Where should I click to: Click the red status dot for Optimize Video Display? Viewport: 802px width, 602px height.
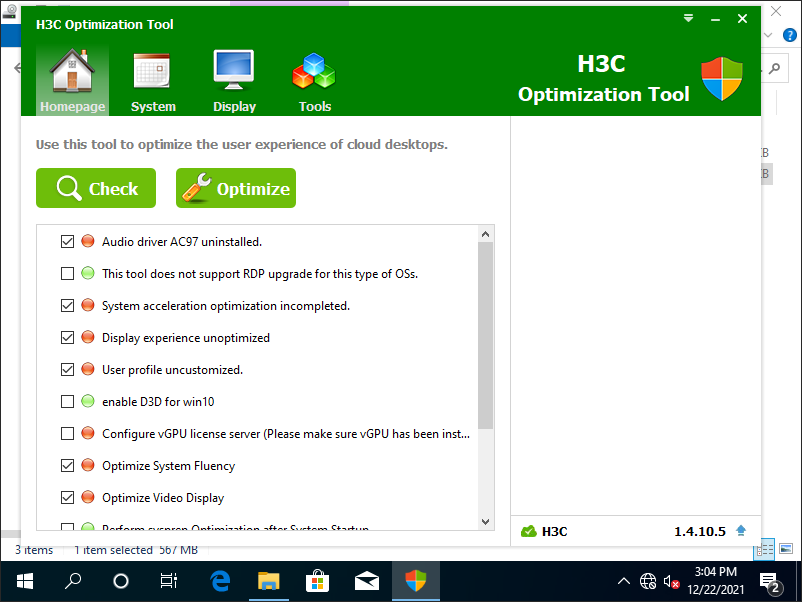88,497
